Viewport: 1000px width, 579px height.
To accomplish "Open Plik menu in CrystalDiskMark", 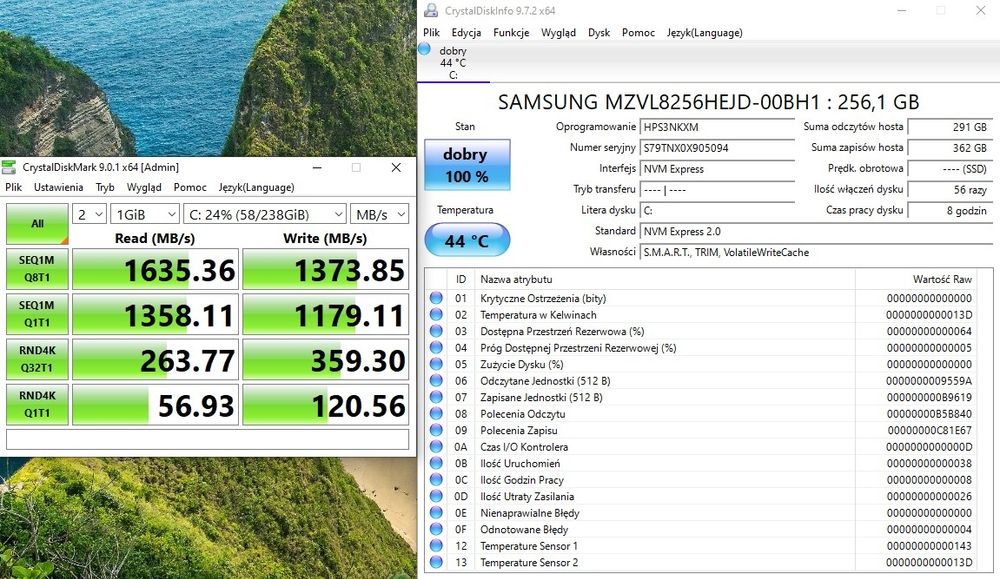I will click(13, 187).
